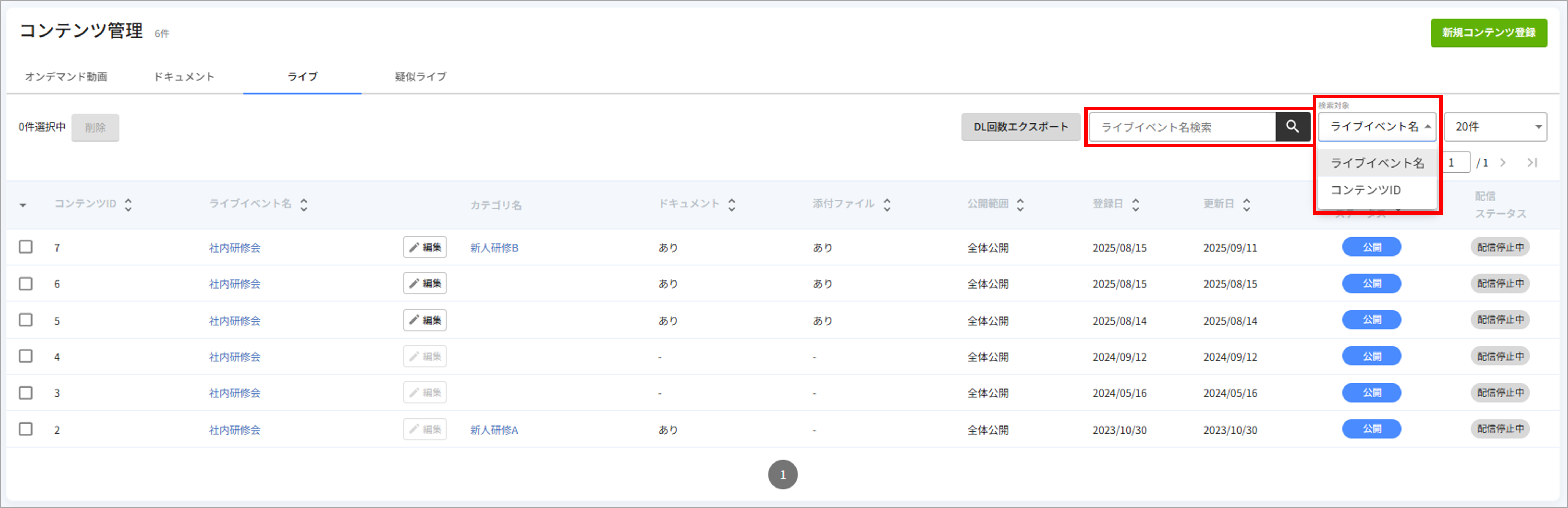The height and width of the screenshot is (508, 1568).
Task: Choose コンテンツID option in dropdown list
Action: pyautogui.click(x=1377, y=190)
